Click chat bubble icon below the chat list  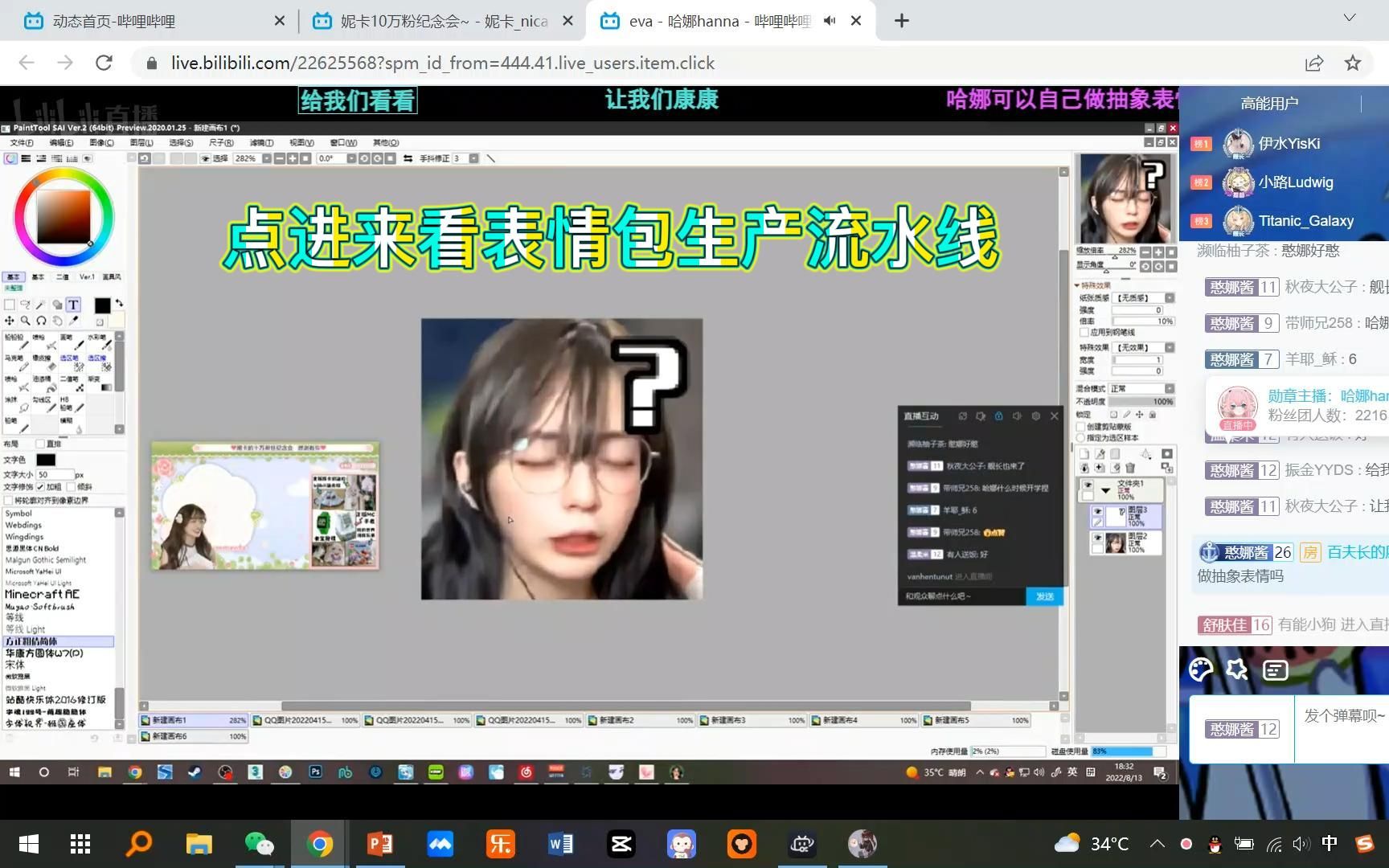(1276, 669)
